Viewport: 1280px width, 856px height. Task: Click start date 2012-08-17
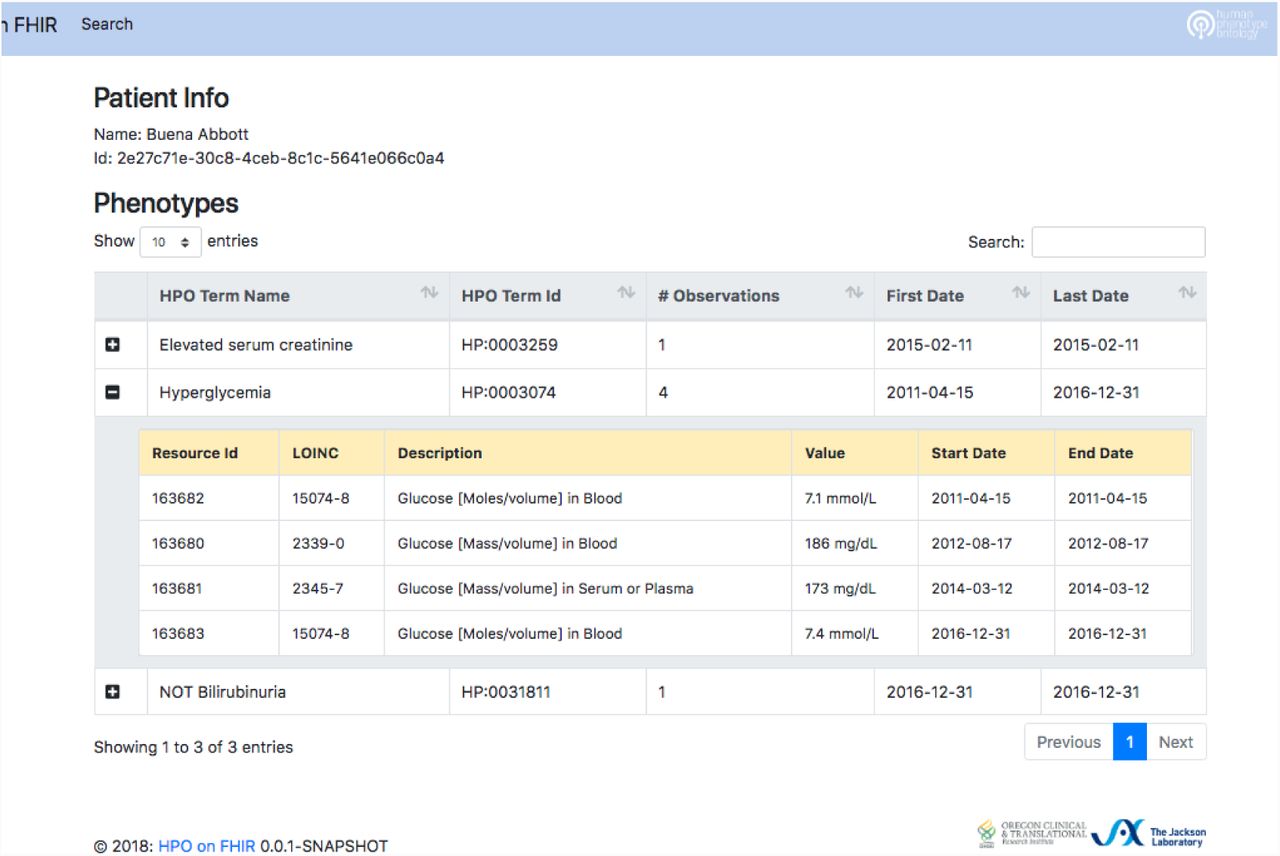(x=972, y=544)
